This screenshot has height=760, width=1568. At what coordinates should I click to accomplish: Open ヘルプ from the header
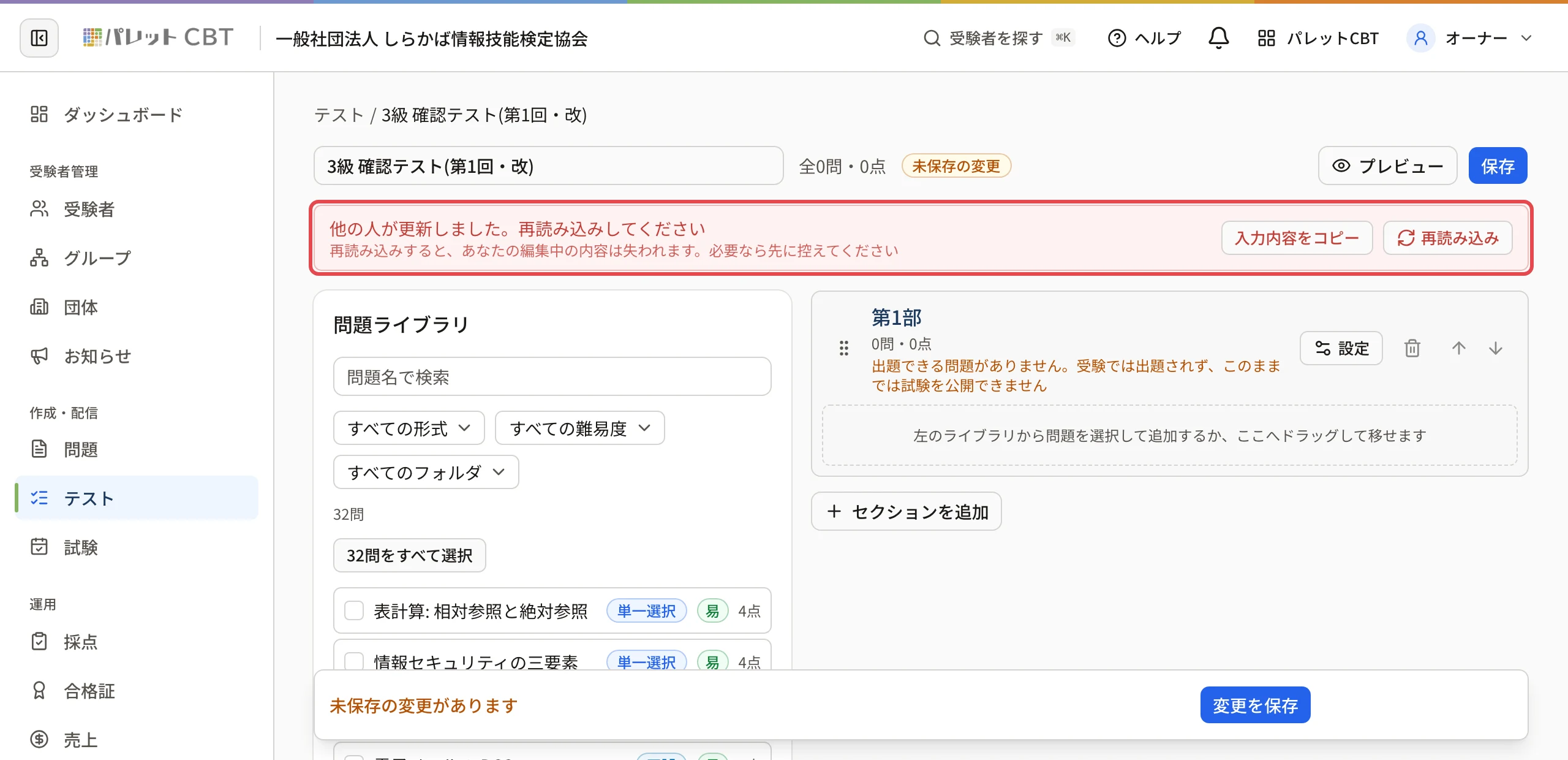(1144, 38)
